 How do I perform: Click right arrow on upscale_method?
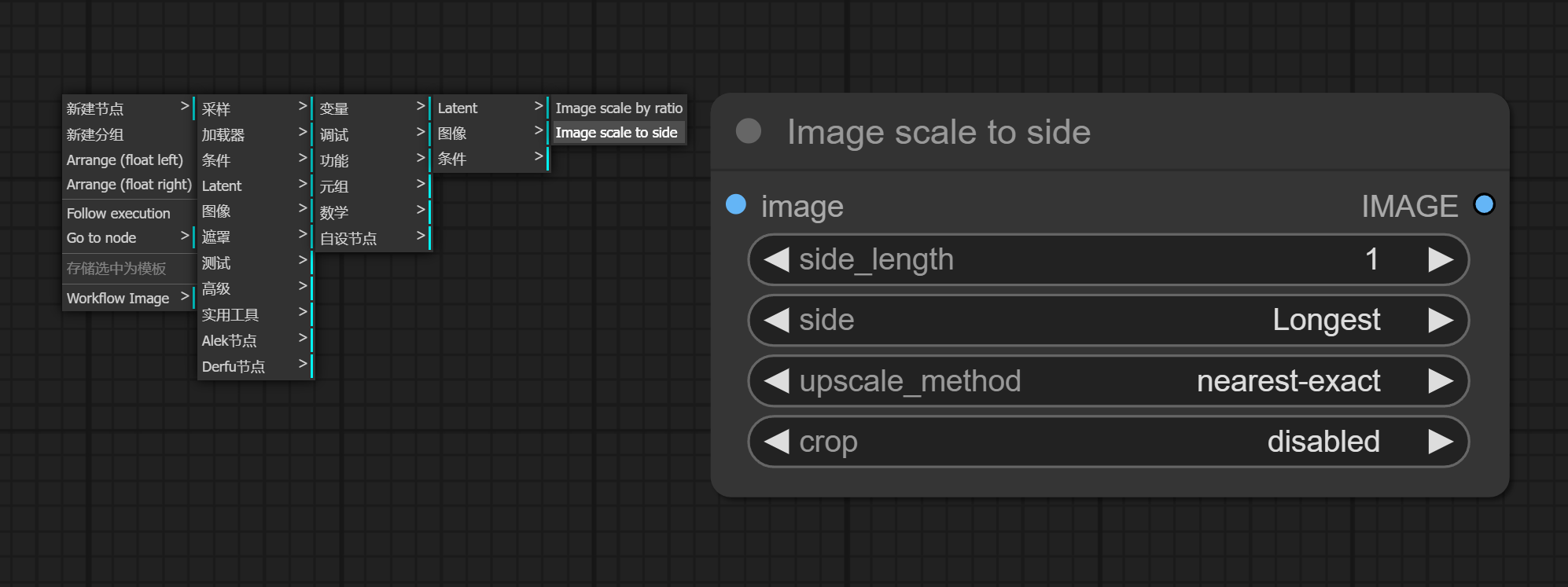[x=1440, y=381]
